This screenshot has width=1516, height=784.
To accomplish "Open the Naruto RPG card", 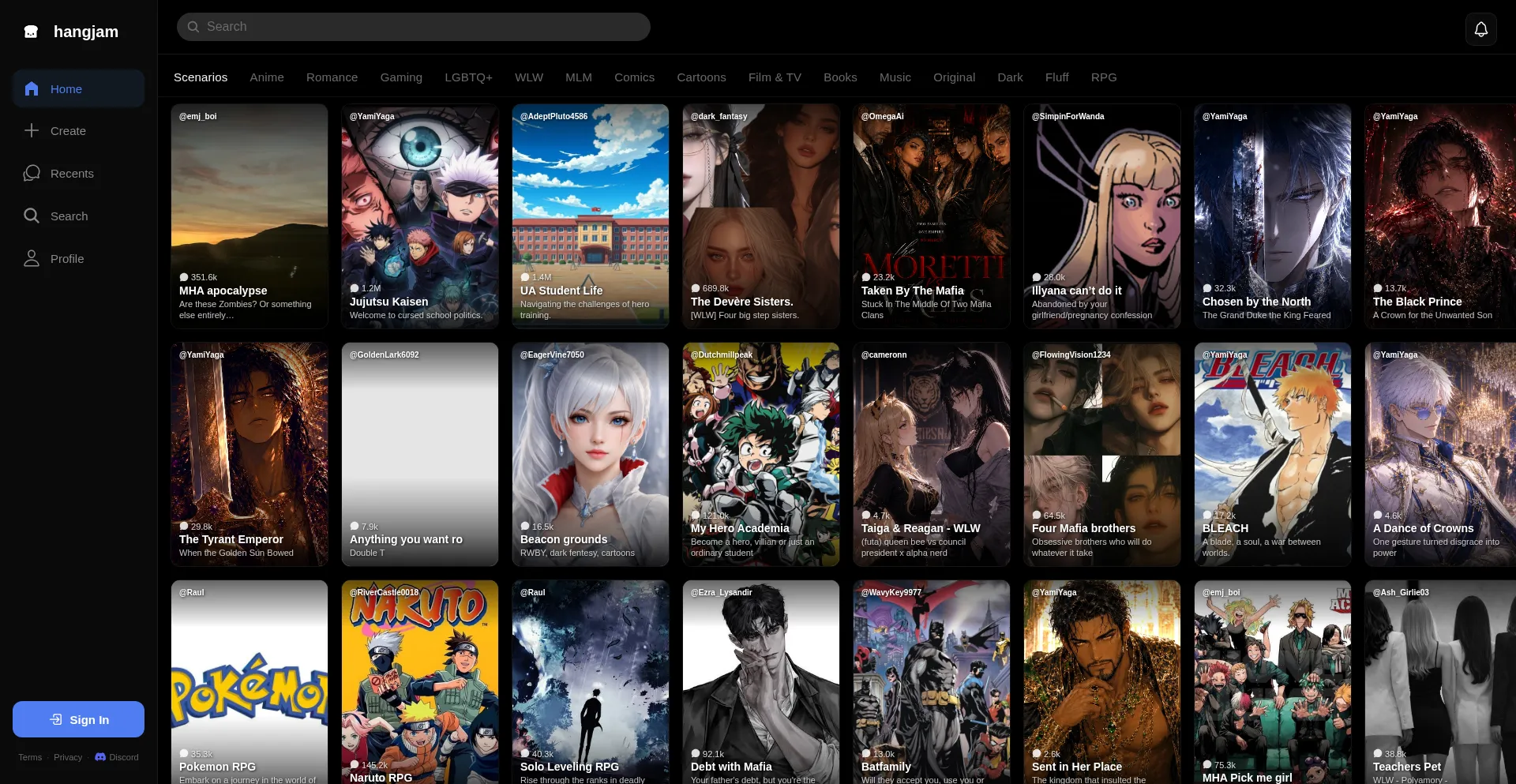I will [420, 682].
